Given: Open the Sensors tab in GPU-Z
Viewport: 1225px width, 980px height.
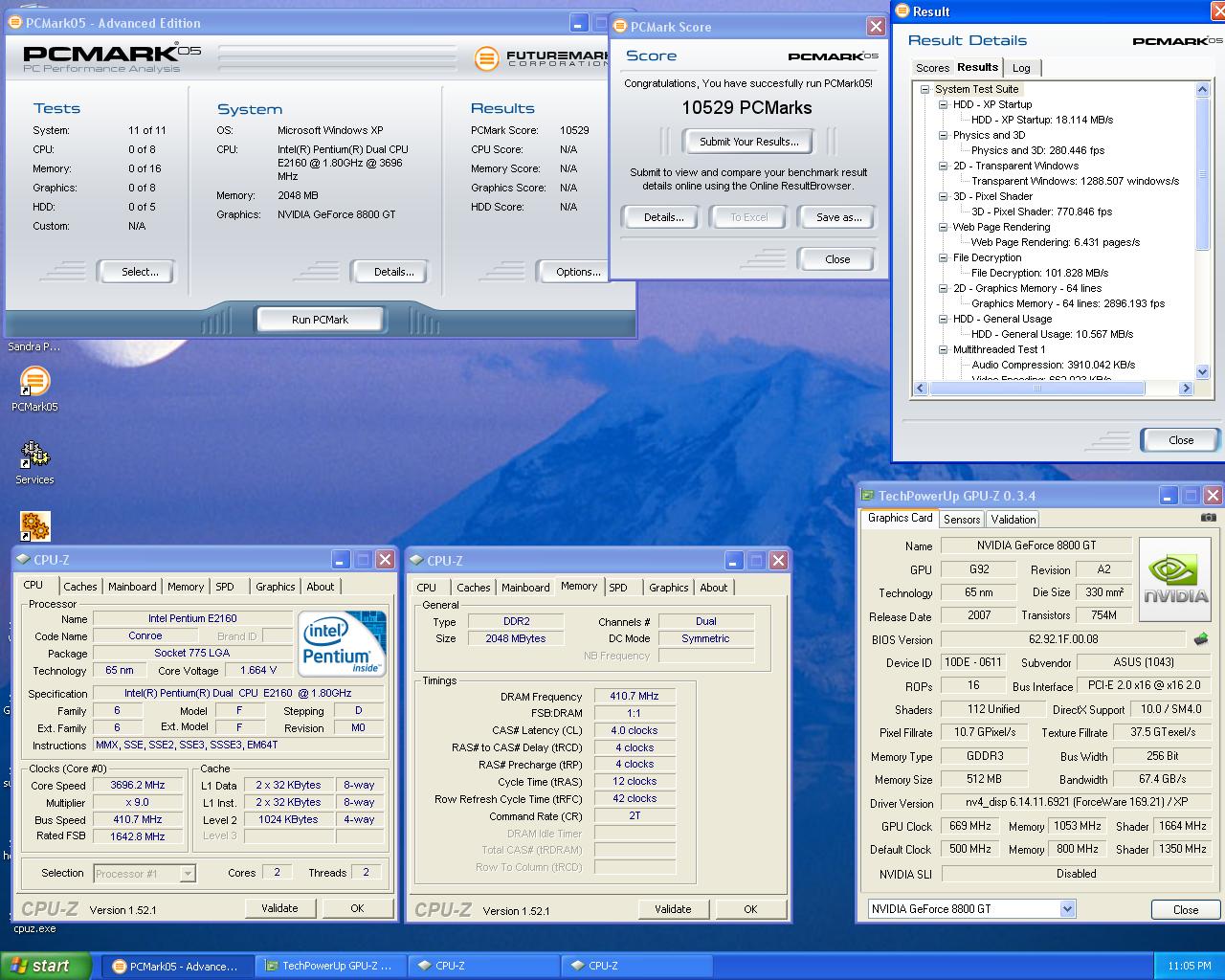Looking at the screenshot, I should [962, 519].
